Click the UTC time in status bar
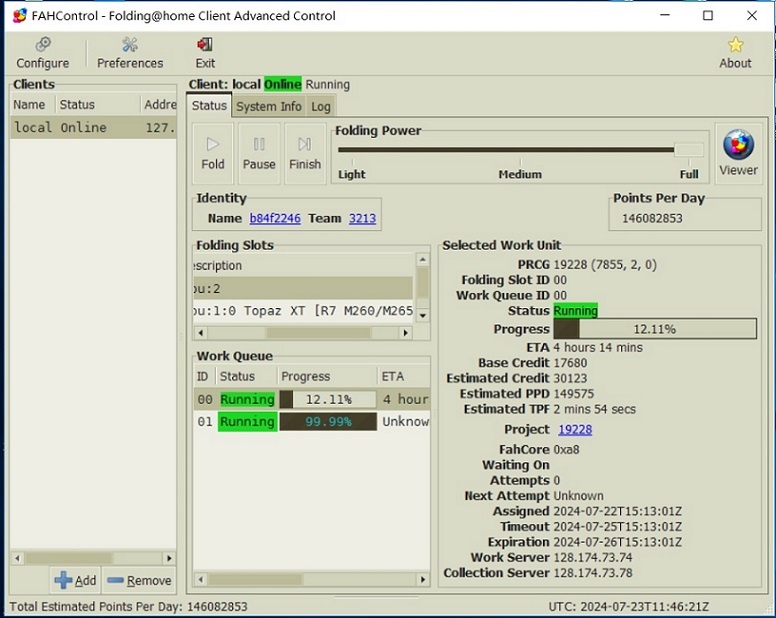Viewport: 776px width, 618px height. pyautogui.click(x=629, y=607)
